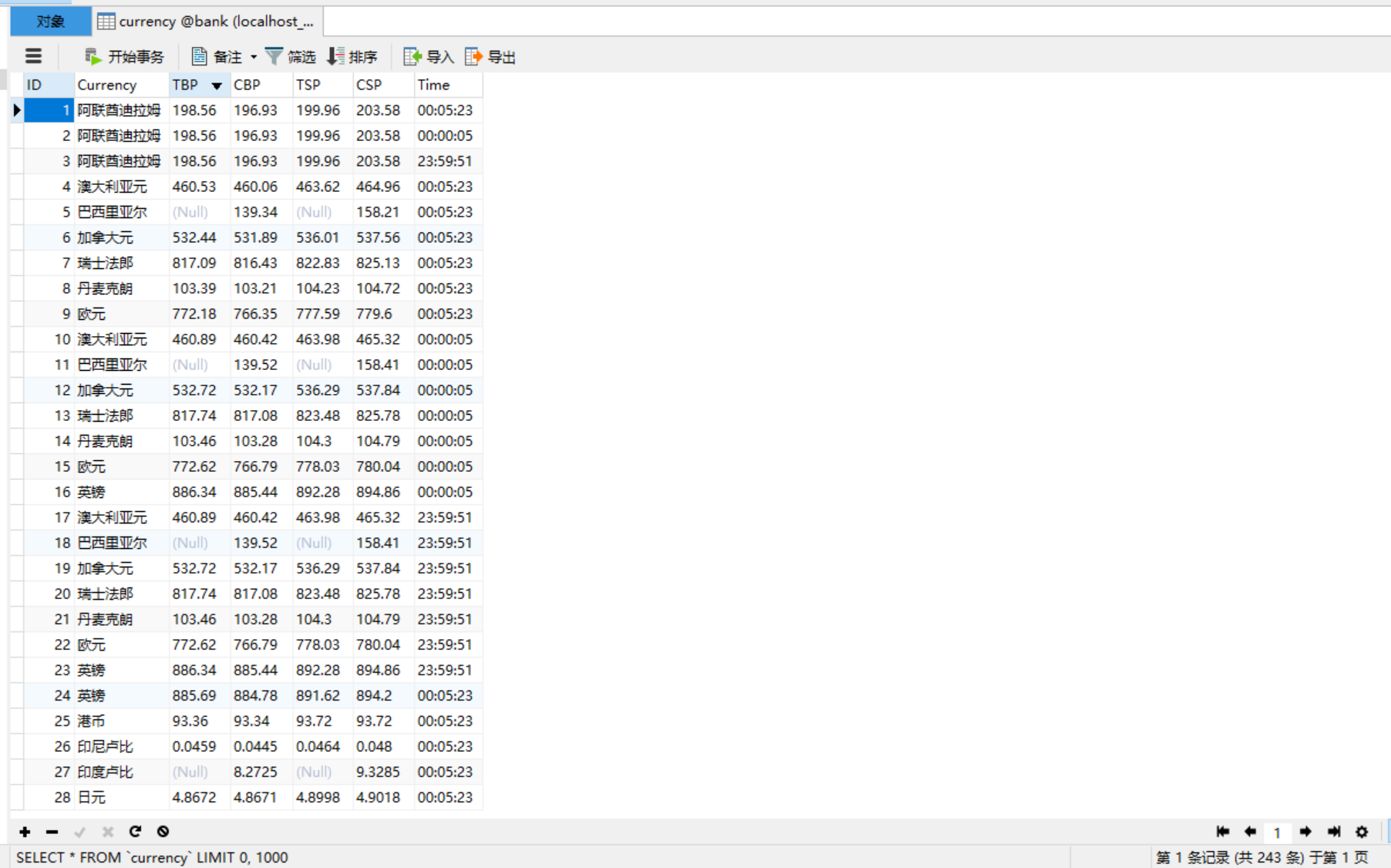Select Currency 丹麦克朗 in row 21
Viewport: 1391px width, 868px height.
pyautogui.click(x=122, y=619)
